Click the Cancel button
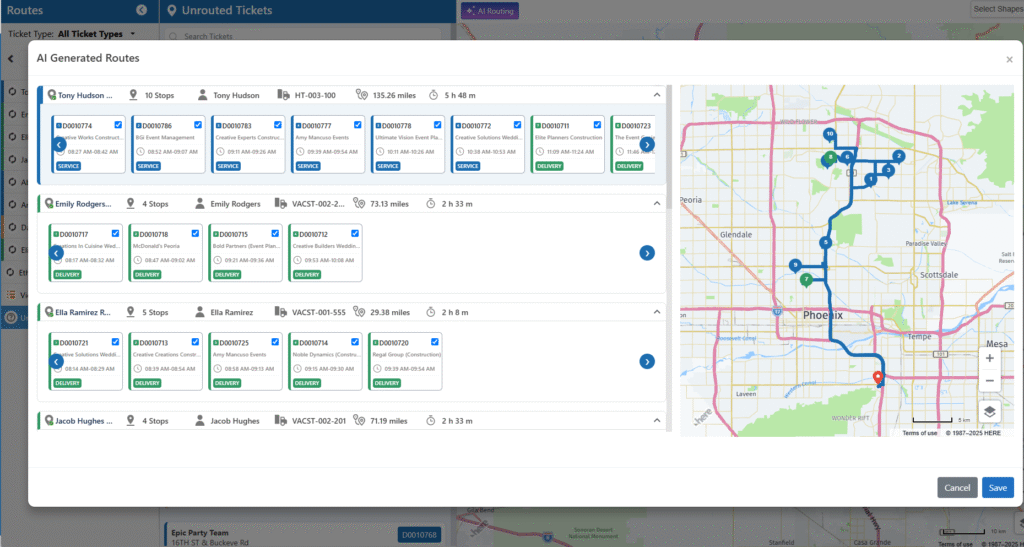1024x547 pixels. pos(957,488)
